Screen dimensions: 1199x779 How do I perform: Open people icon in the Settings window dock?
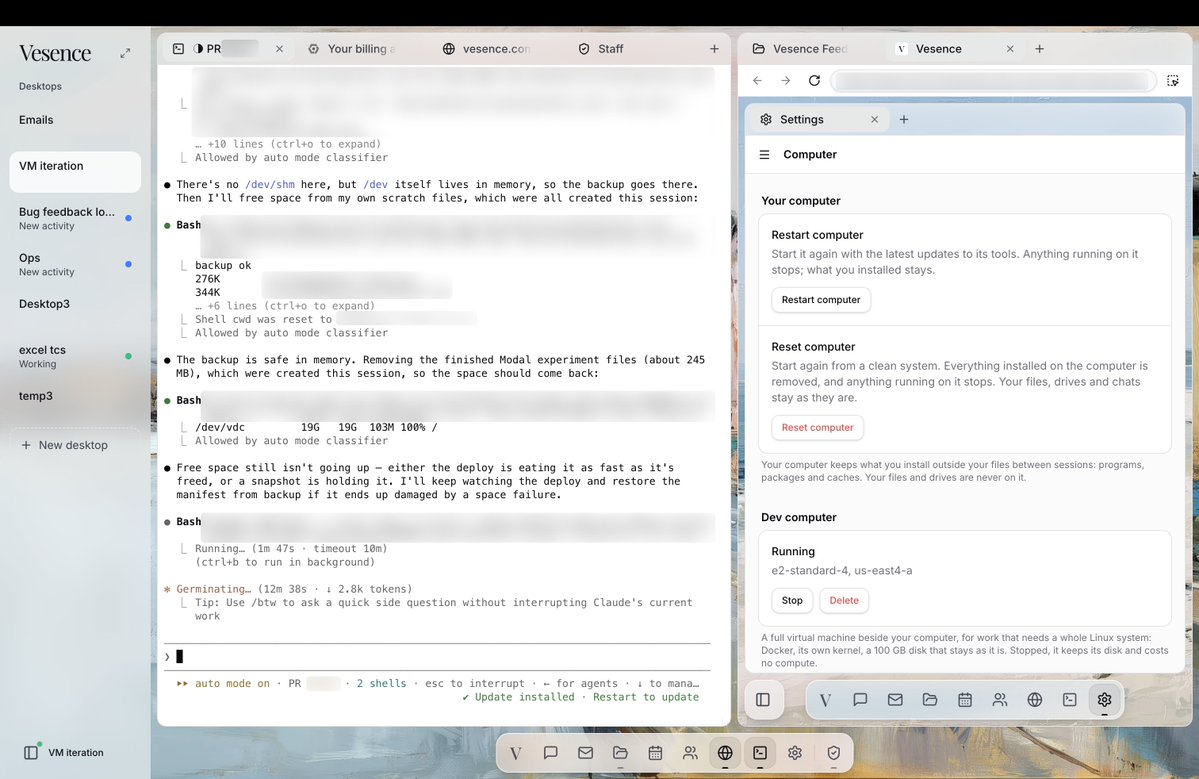pyautogui.click(x=999, y=699)
